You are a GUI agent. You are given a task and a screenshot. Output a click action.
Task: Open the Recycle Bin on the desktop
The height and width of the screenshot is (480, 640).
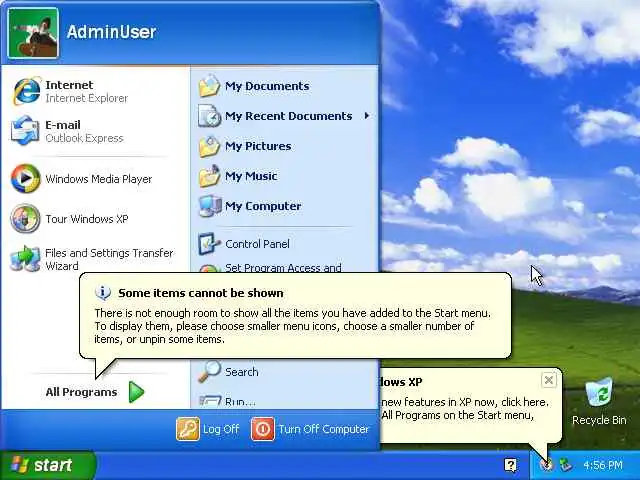point(599,402)
